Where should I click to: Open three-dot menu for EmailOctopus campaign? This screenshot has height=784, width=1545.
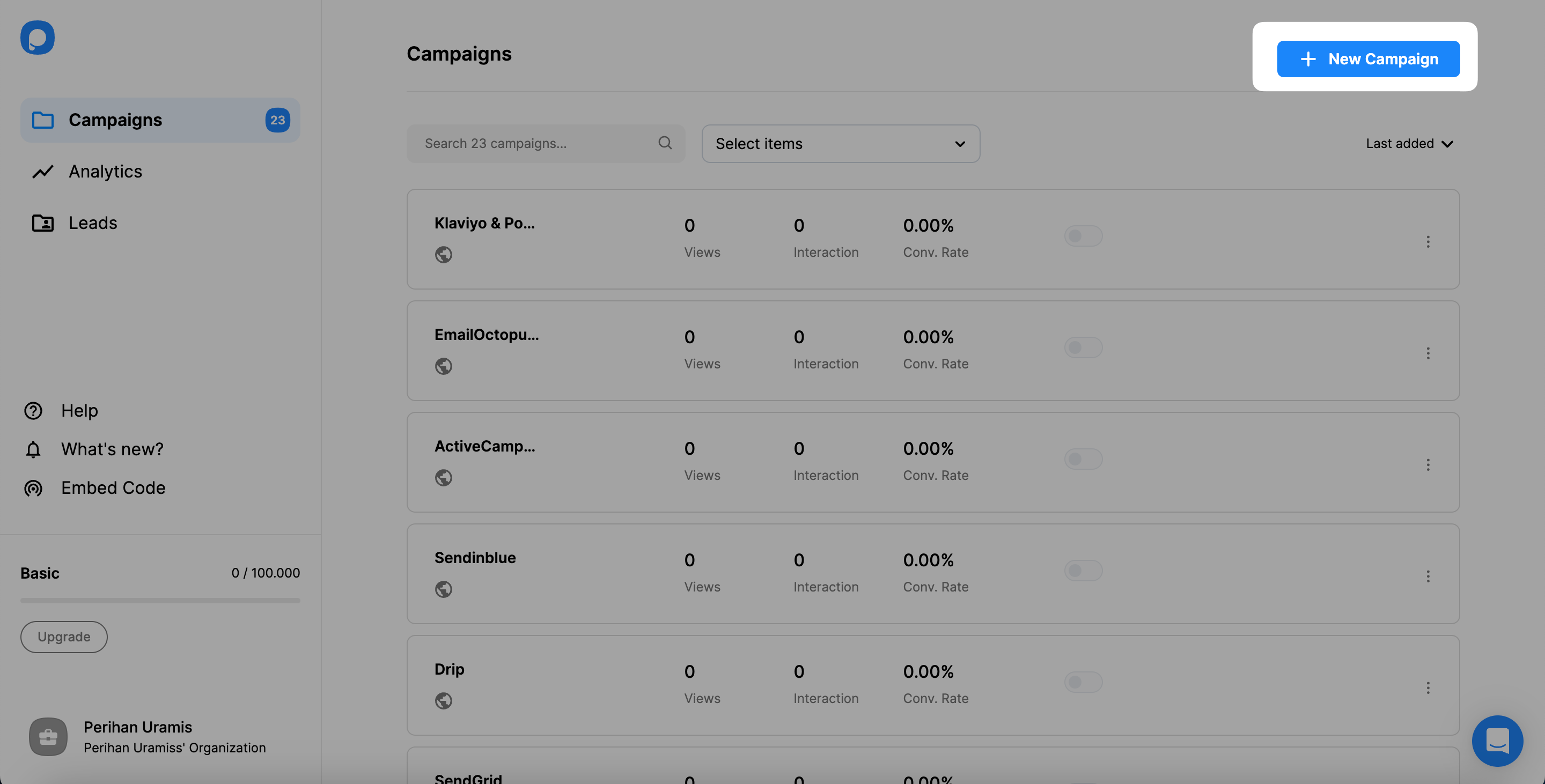coord(1428,353)
